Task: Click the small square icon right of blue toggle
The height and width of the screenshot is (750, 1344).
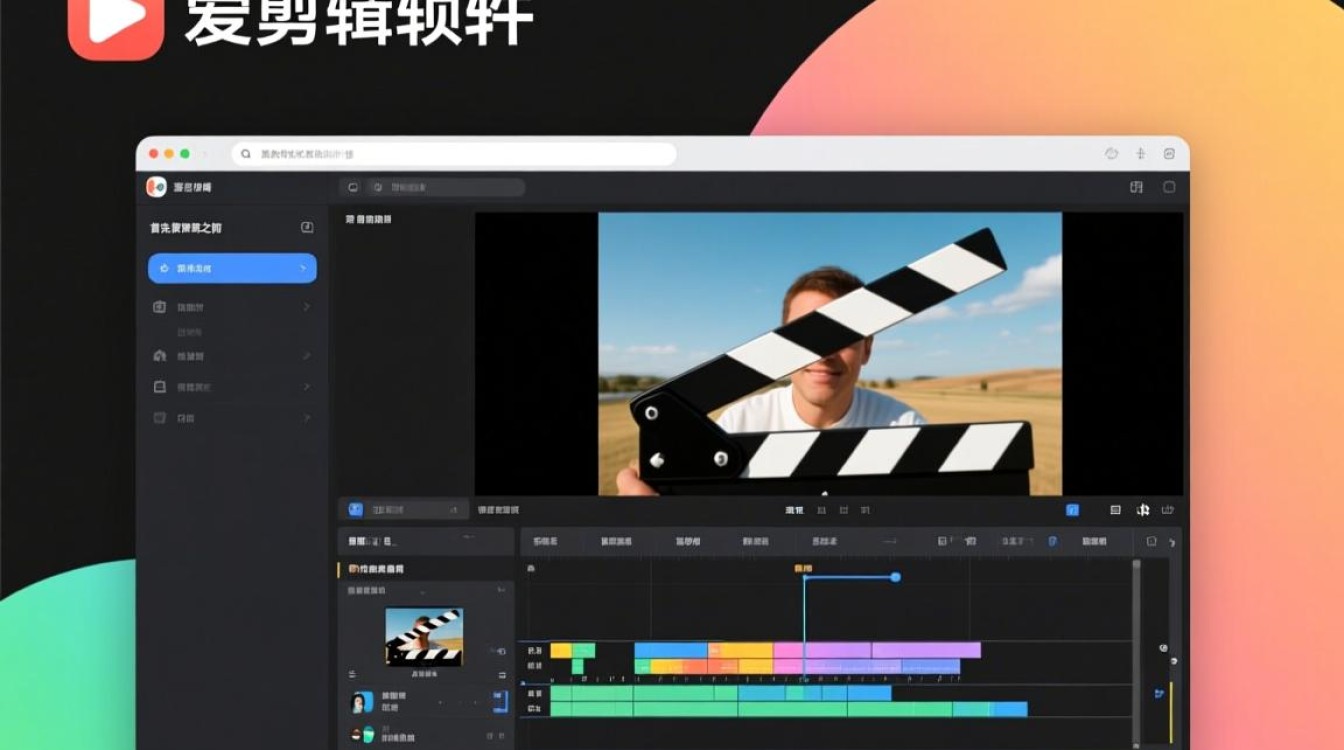Action: (1115, 510)
